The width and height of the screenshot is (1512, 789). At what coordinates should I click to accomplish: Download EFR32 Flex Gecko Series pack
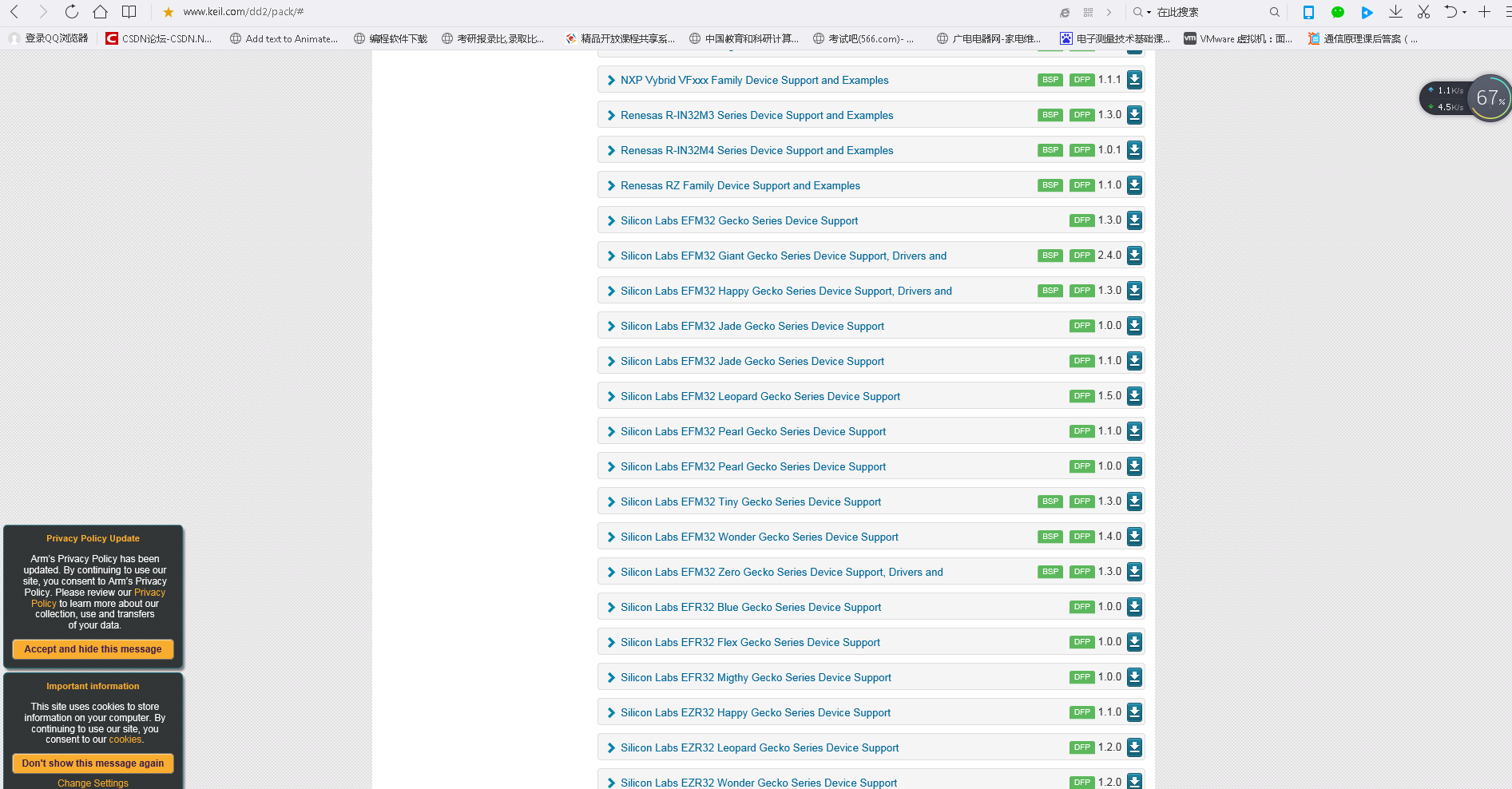[x=1134, y=642]
